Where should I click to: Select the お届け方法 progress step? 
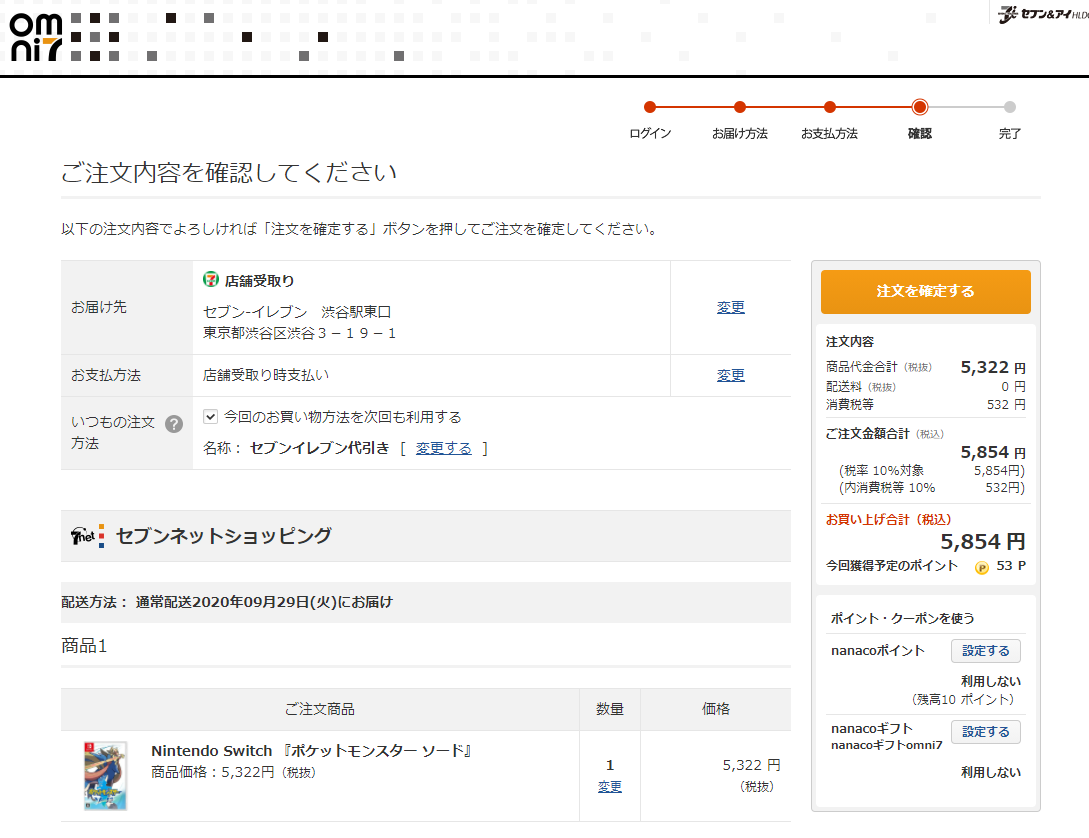[740, 107]
